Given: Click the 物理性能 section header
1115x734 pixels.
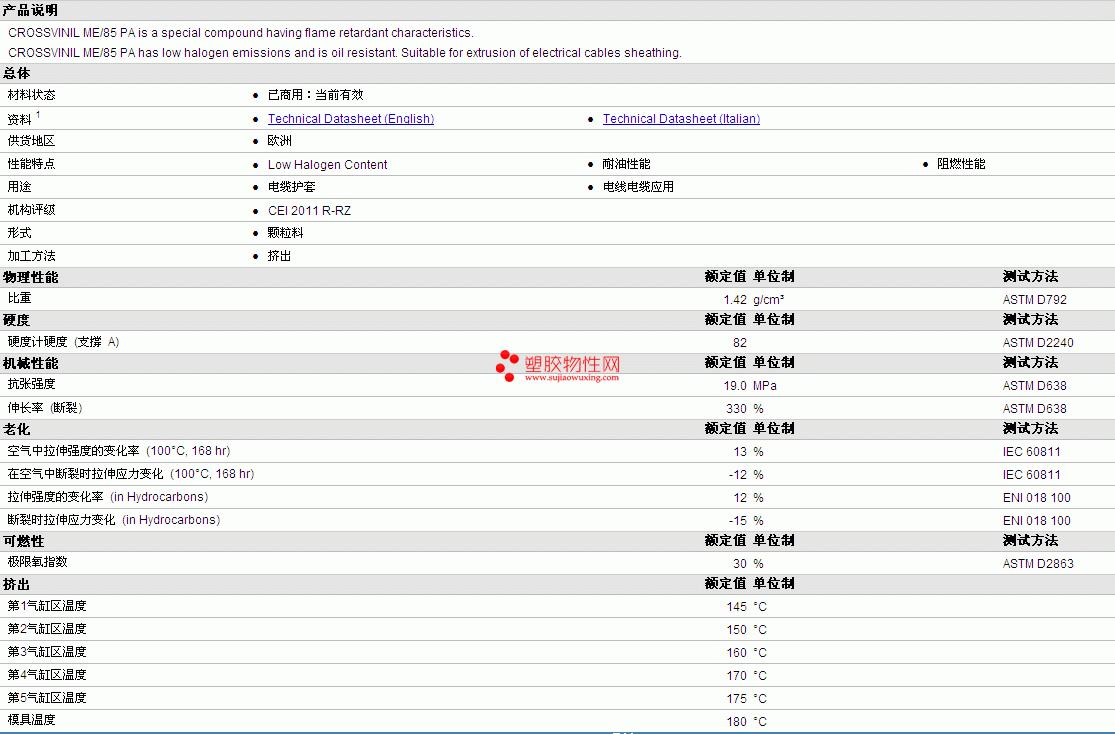Looking at the screenshot, I should (x=31, y=277).
